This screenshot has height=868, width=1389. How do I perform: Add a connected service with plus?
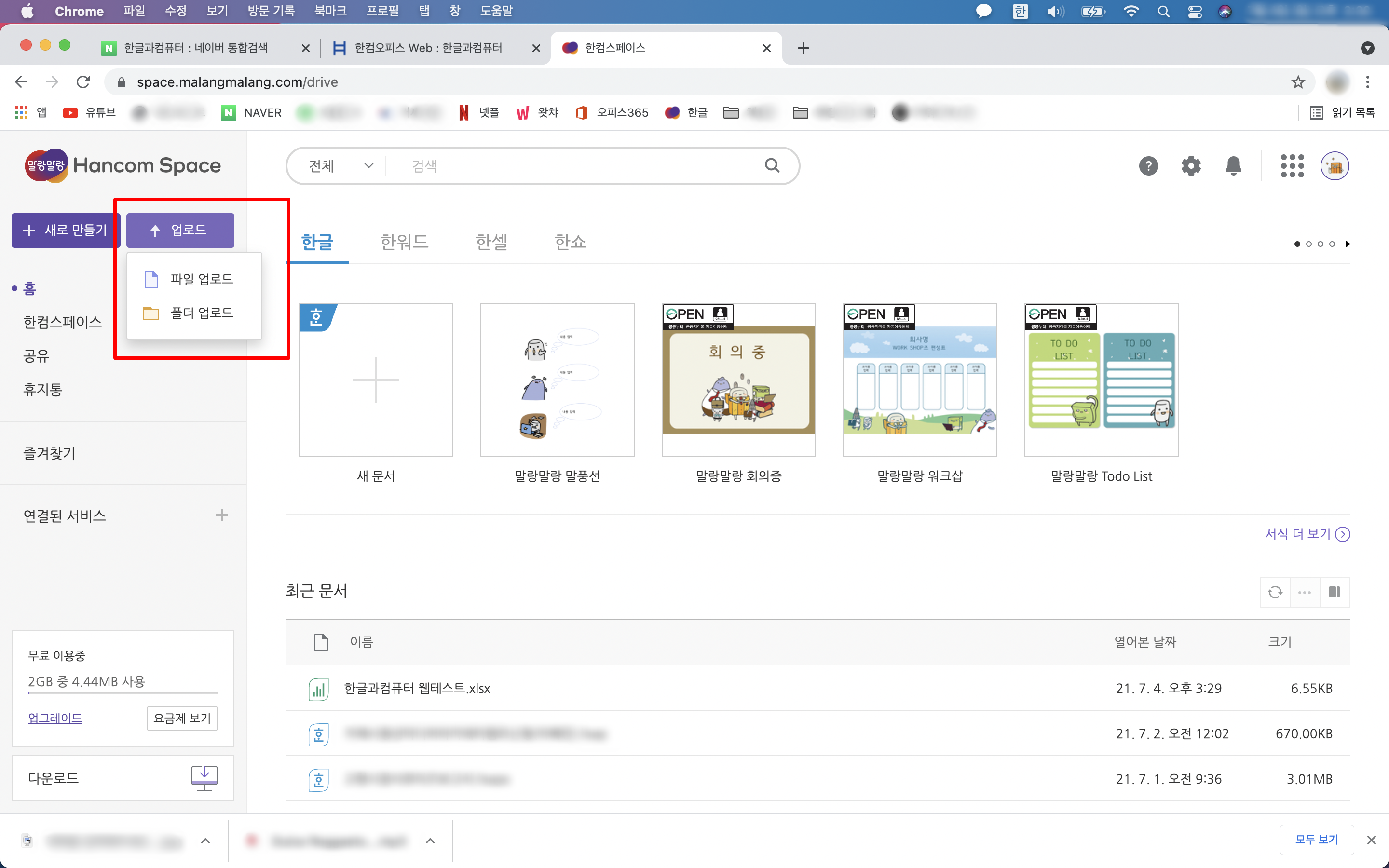point(221,515)
